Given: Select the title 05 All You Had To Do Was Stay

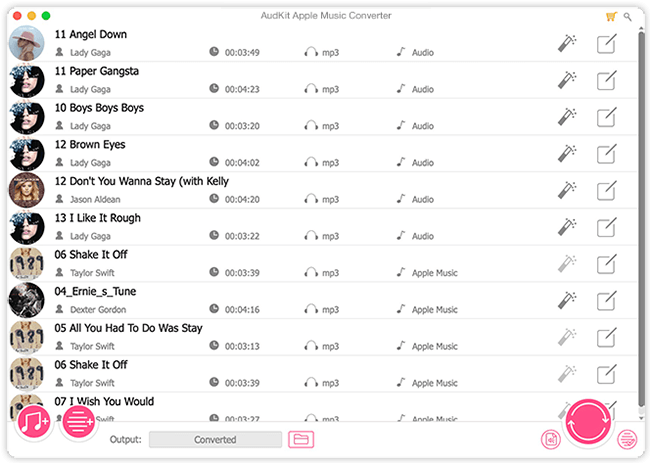Looking at the screenshot, I should tap(129, 328).
